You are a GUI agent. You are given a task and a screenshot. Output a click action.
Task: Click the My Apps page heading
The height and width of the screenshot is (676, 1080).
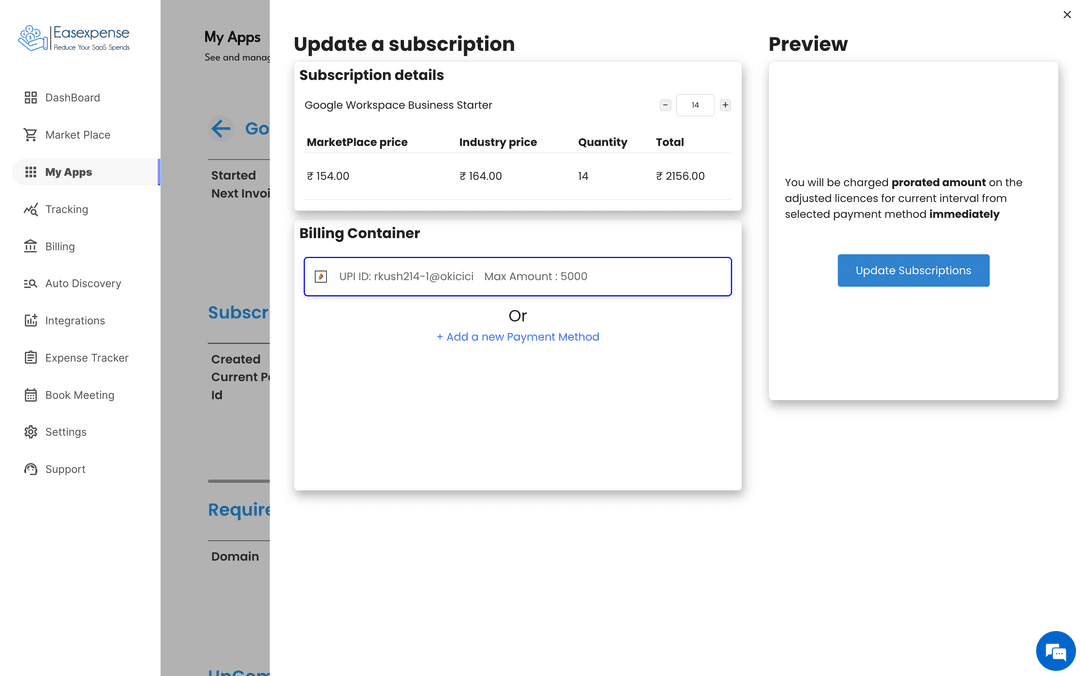(x=232, y=37)
